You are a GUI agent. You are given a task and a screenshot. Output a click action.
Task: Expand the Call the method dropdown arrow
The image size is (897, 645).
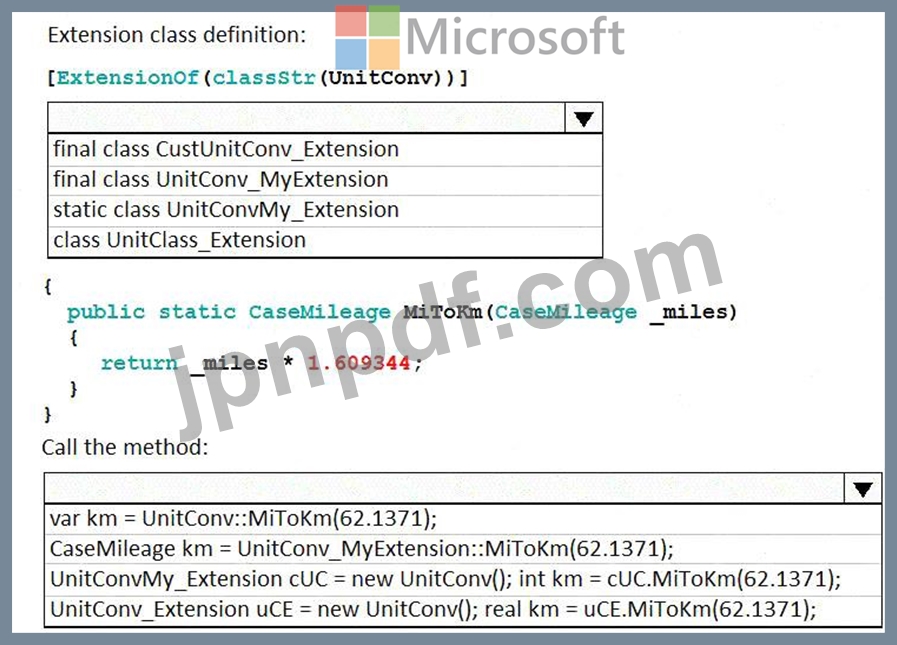coord(862,489)
